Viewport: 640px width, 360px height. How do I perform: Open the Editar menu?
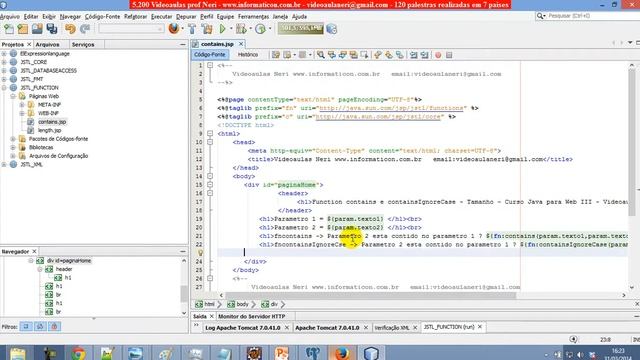point(31,17)
